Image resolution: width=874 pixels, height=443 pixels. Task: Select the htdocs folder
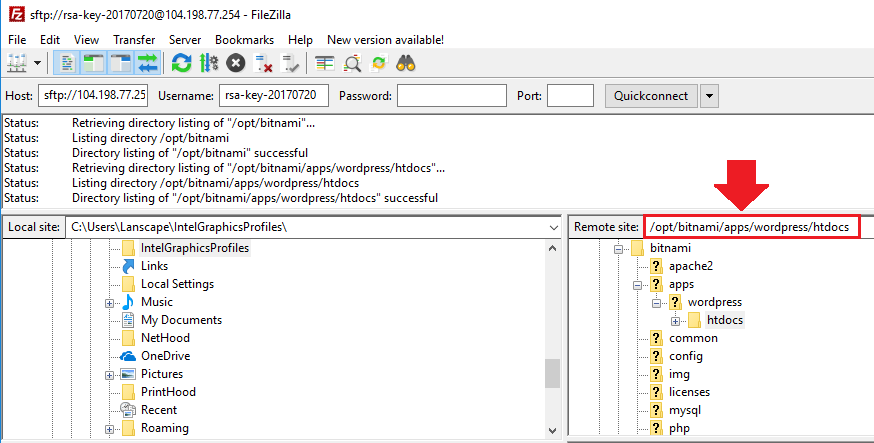(x=725, y=320)
